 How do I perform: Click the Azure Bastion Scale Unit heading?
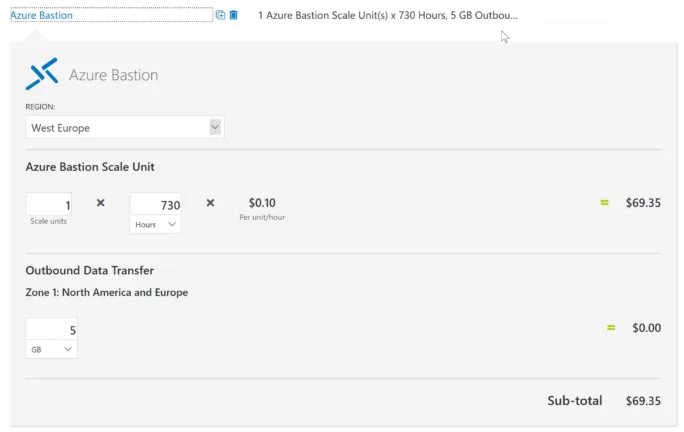[90, 167]
